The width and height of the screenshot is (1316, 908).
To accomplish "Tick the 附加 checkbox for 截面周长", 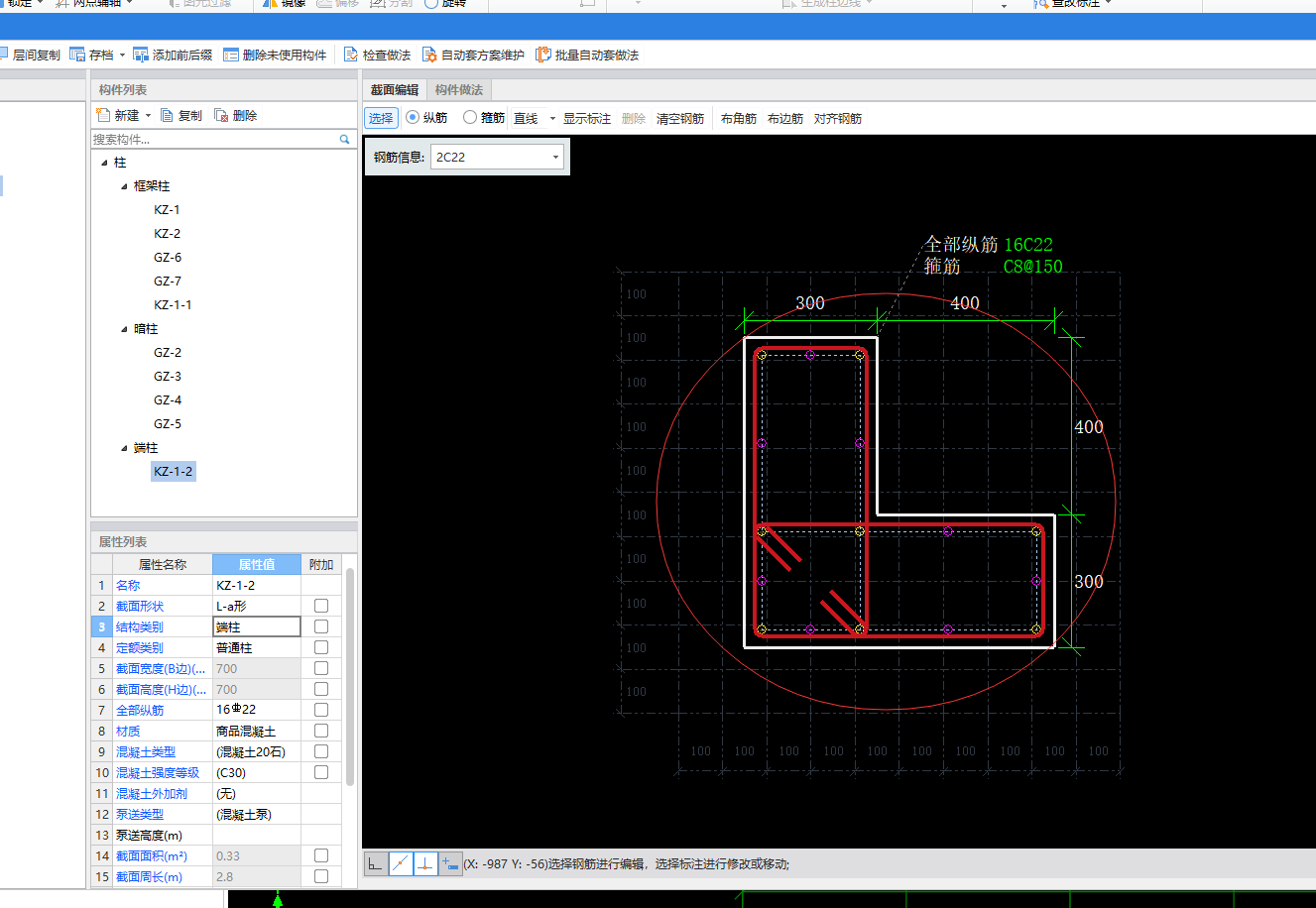I will [x=321, y=876].
